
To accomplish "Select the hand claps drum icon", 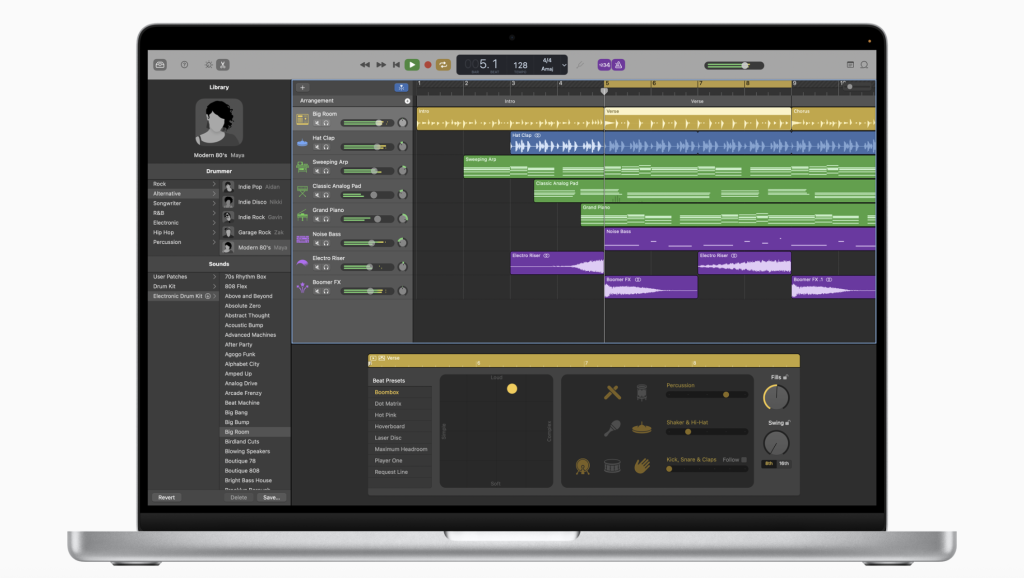I will coord(641,465).
